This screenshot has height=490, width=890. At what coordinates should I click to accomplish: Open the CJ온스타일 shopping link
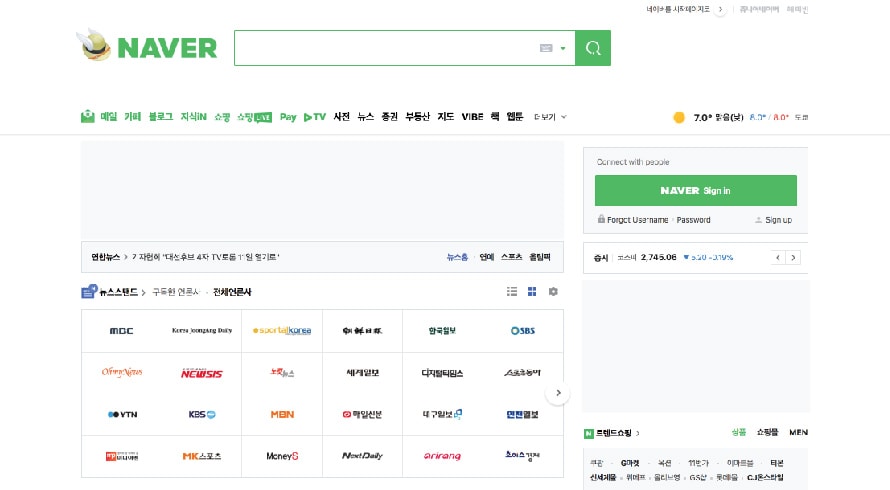coord(765,478)
